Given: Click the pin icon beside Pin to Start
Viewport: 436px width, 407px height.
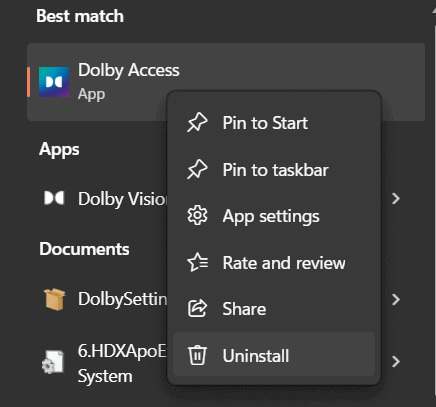Looking at the screenshot, I should [x=197, y=122].
